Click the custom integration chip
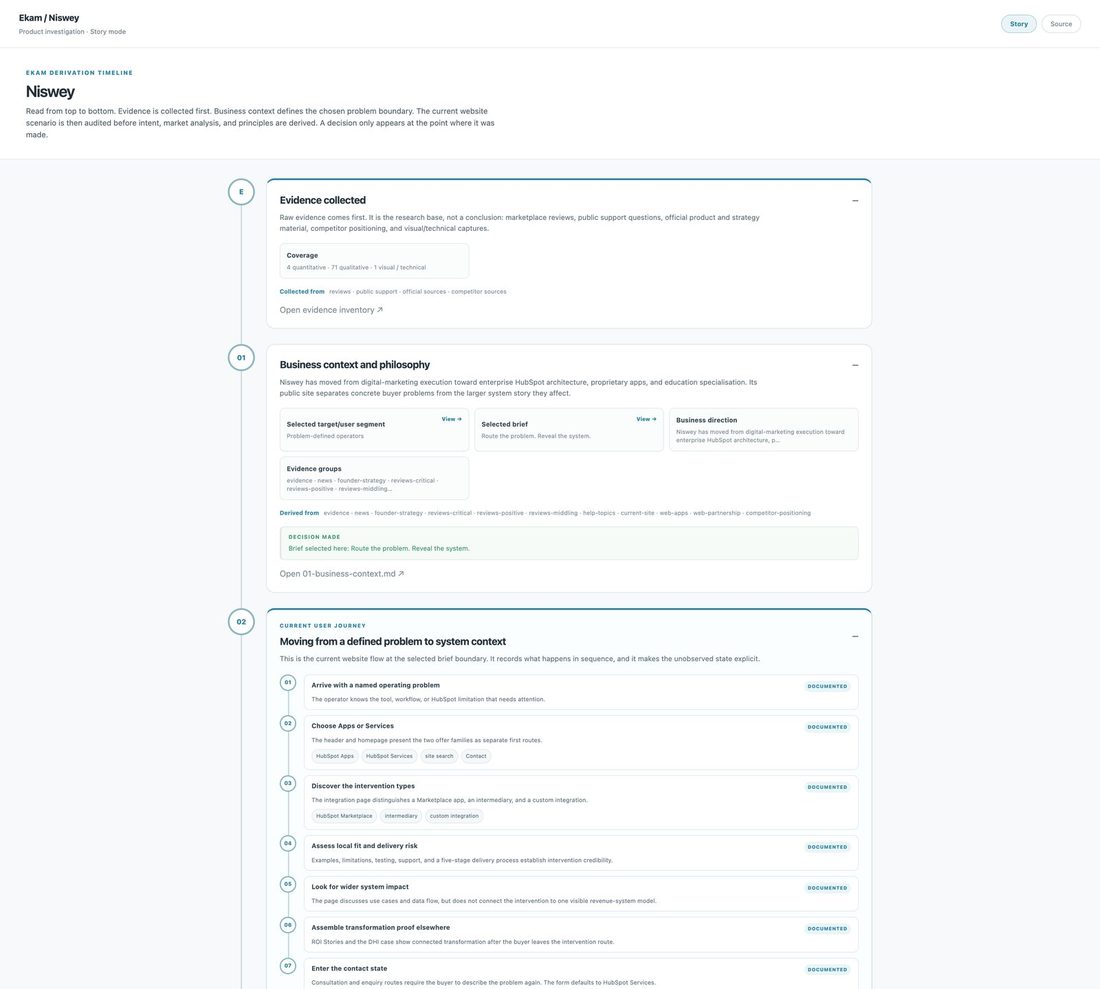1100x989 pixels. [x=454, y=816]
